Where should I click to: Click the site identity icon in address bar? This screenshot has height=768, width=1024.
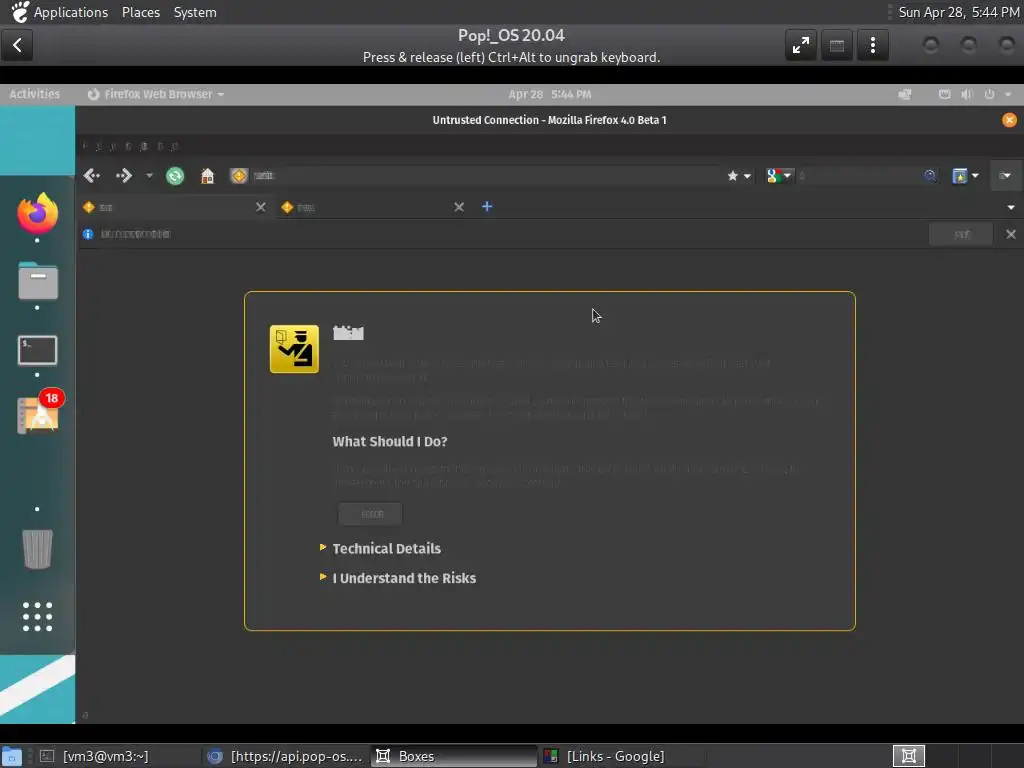[239, 176]
